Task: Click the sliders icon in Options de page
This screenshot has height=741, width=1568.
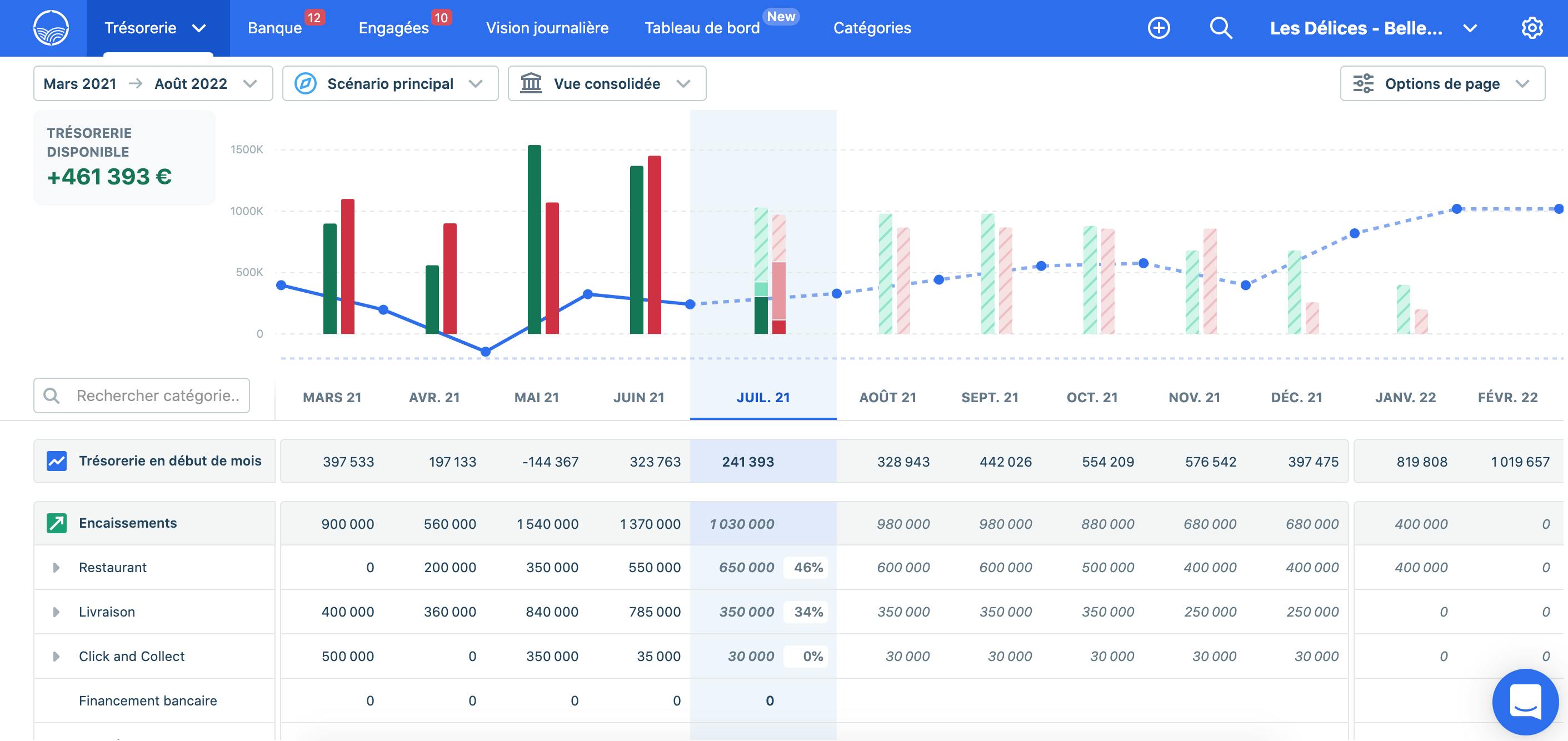Action: pos(1363,83)
